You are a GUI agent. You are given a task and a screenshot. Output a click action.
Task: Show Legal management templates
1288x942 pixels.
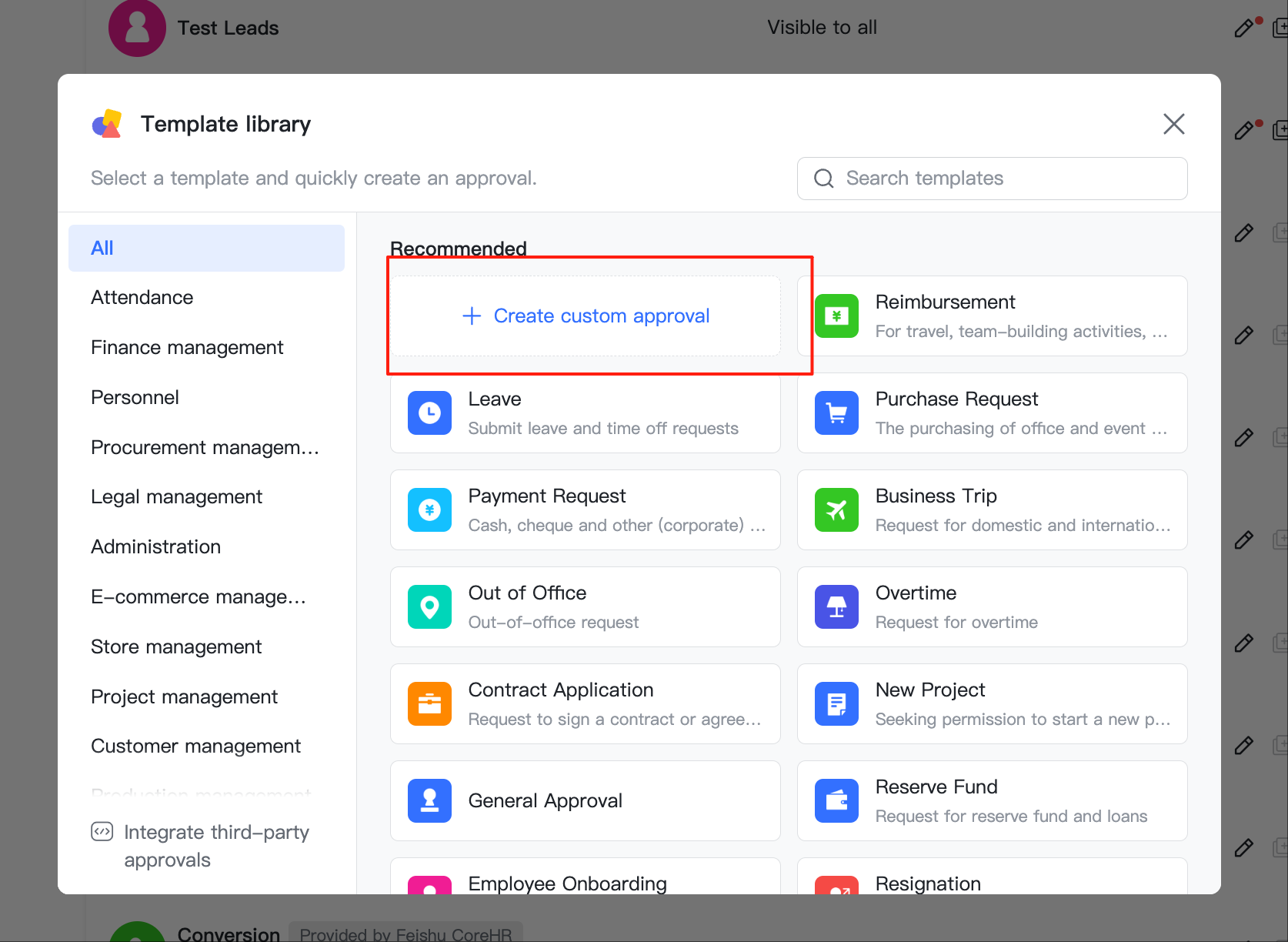(x=176, y=497)
